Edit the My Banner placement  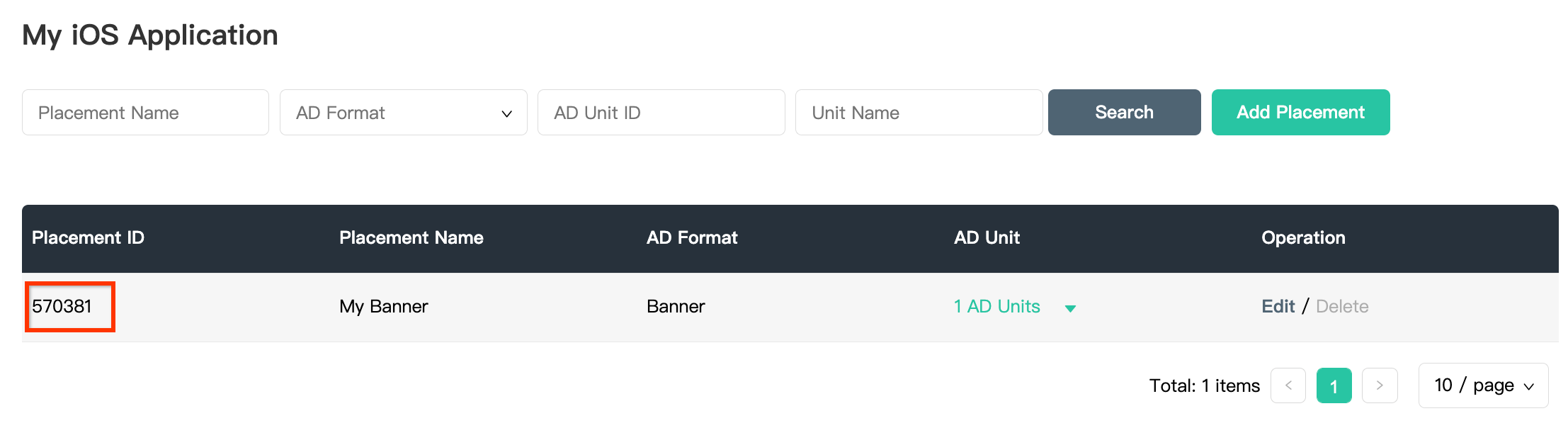click(1278, 306)
